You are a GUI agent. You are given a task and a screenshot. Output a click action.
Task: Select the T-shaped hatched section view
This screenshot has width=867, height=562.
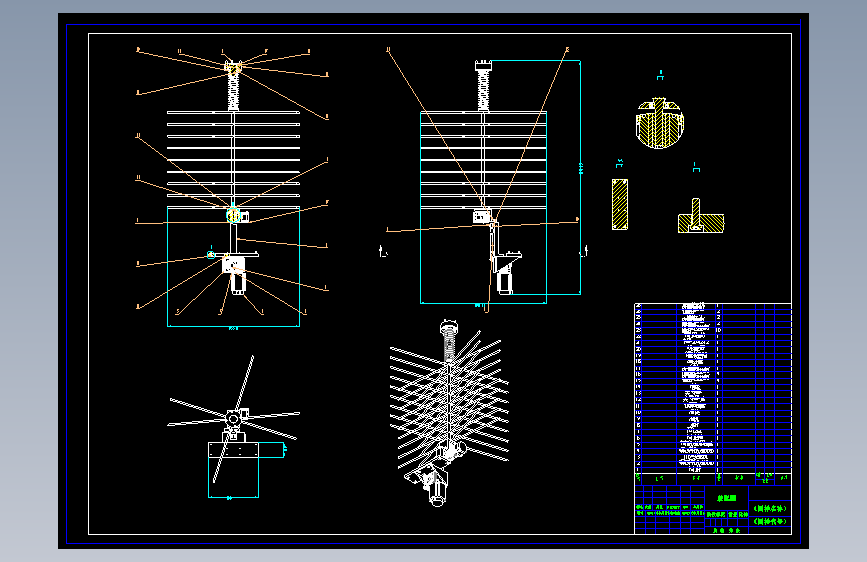click(x=701, y=216)
